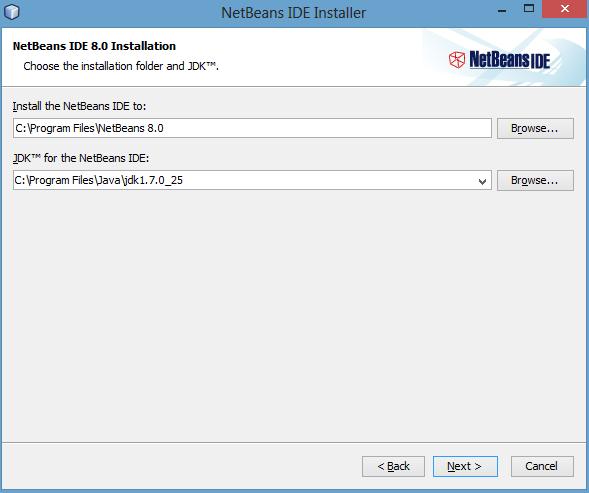Click 'NetBeans IDE 8.0 Installation' heading

(x=94, y=46)
